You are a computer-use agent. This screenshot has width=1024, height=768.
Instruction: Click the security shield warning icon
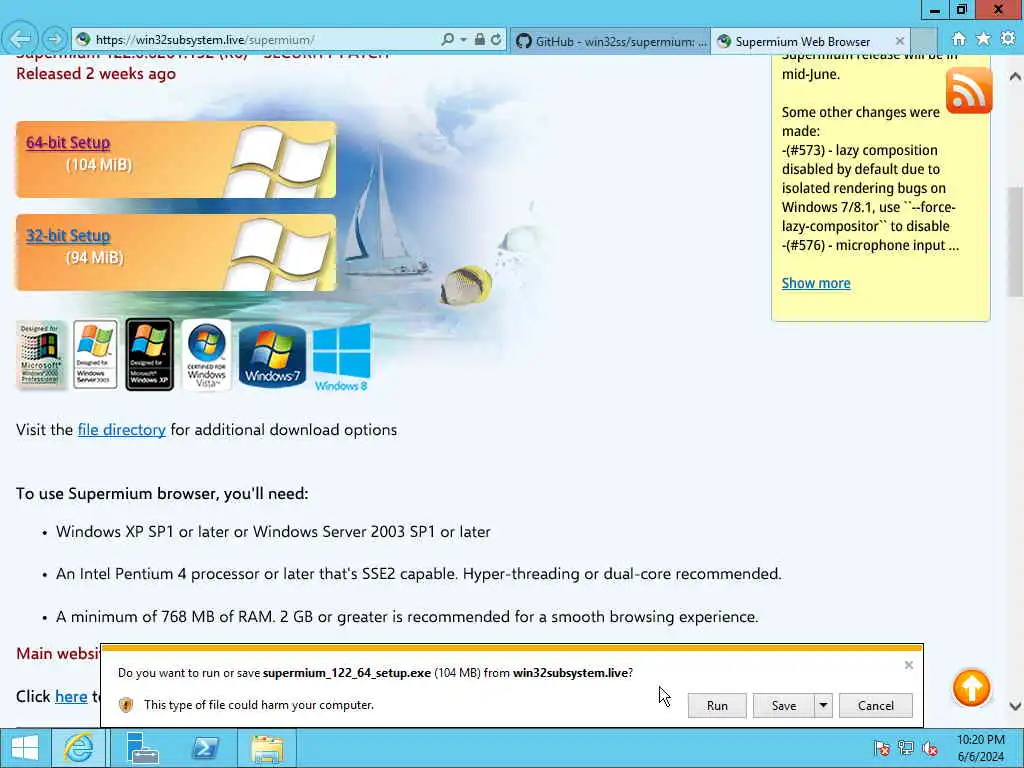tap(126, 705)
